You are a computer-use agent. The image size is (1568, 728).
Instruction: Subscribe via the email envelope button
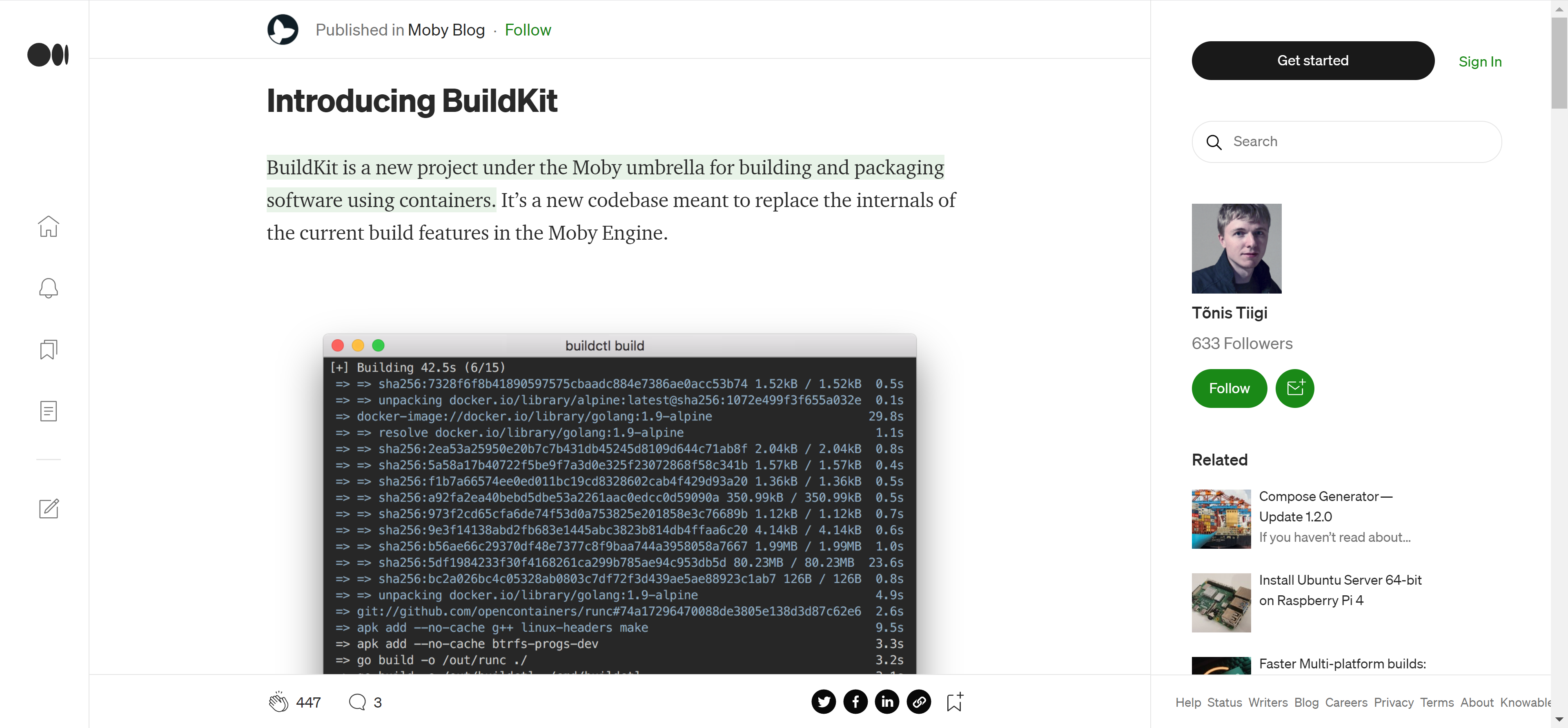[x=1294, y=388]
